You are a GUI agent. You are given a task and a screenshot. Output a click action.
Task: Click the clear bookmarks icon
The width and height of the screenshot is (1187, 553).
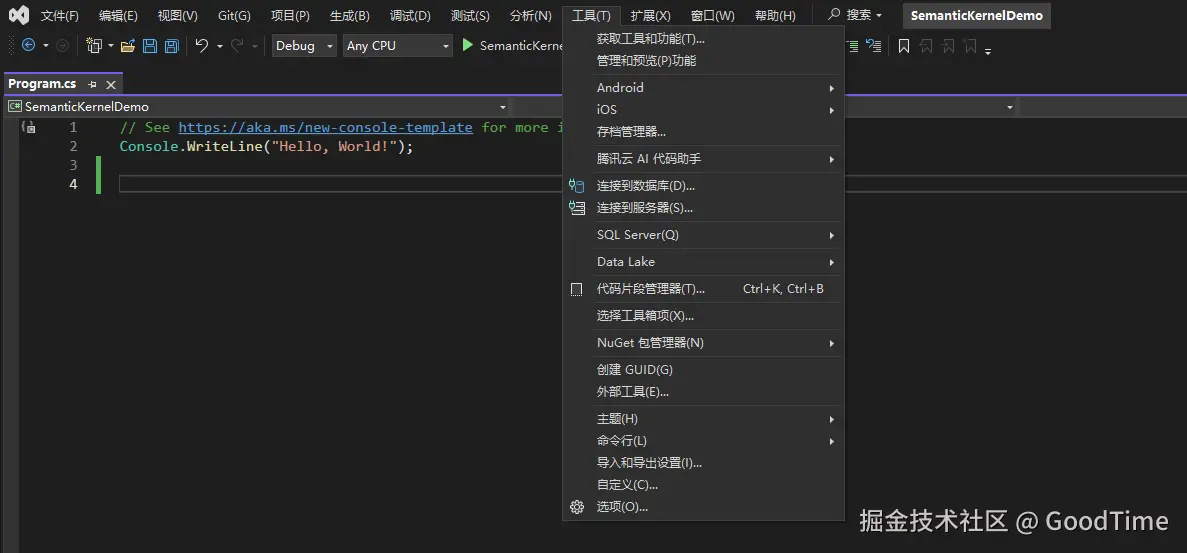970,46
